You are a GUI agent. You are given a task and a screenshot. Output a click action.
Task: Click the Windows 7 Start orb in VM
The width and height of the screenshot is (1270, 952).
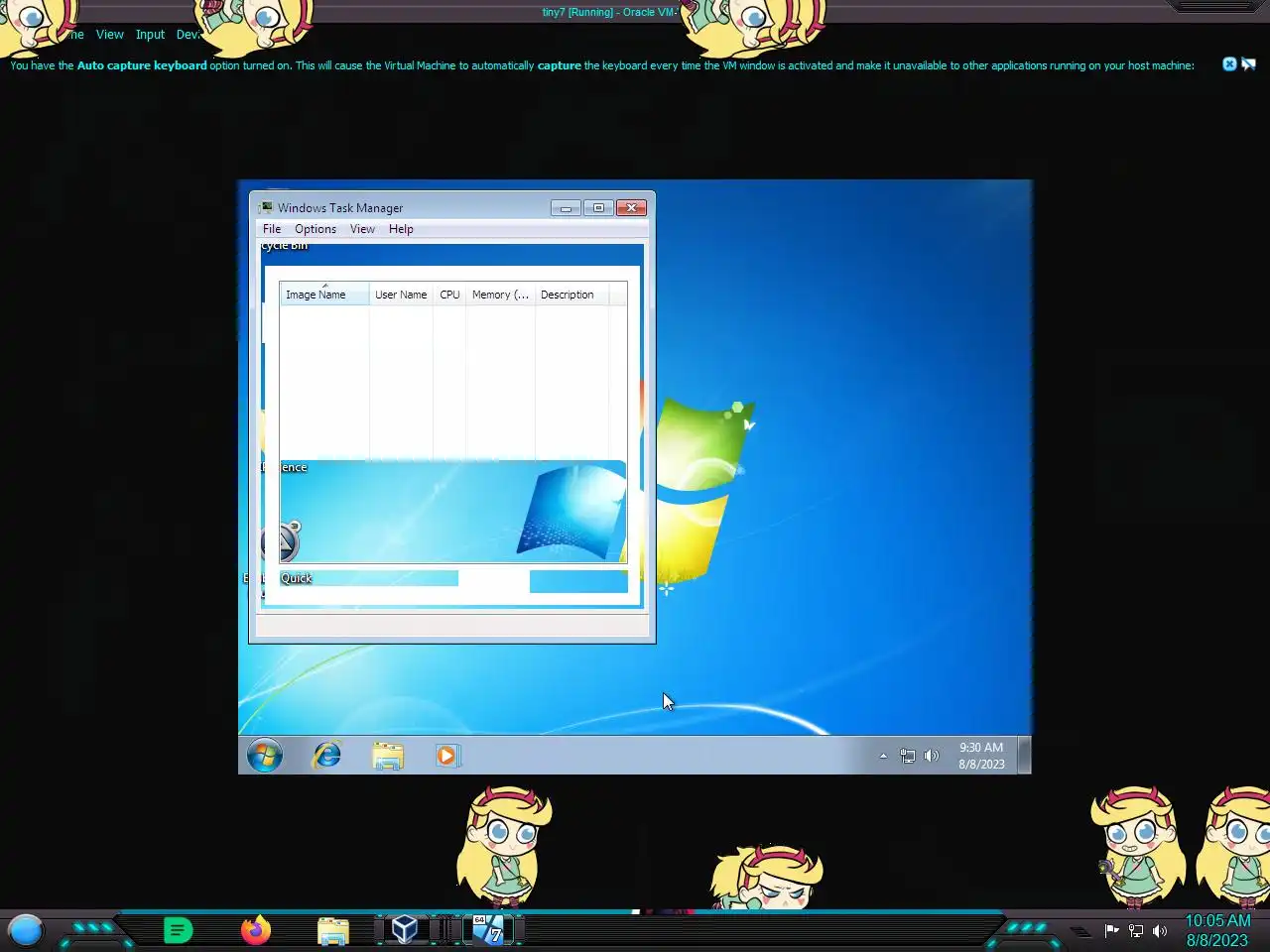point(265,756)
